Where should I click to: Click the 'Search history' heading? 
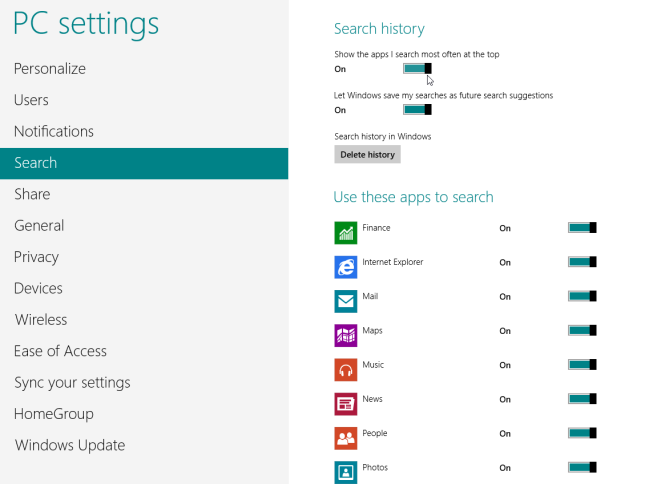(379, 29)
